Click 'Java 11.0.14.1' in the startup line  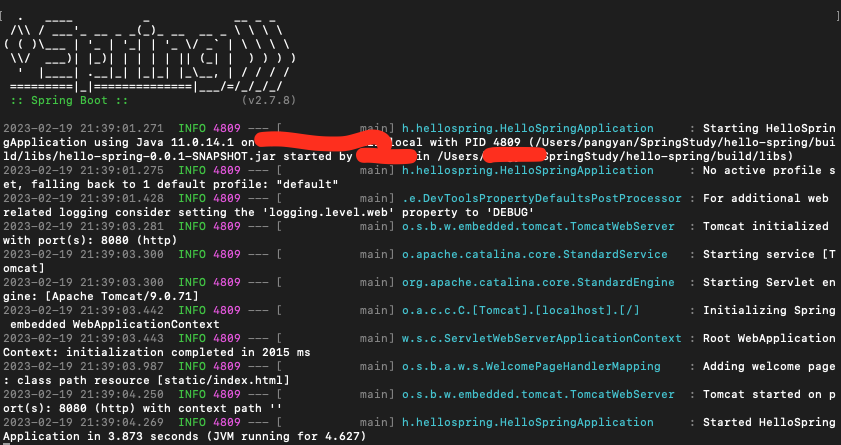click(x=187, y=143)
